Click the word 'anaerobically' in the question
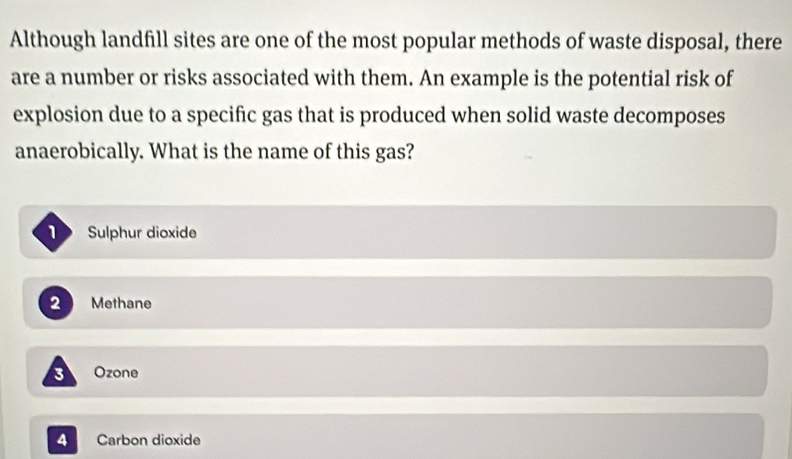The height and width of the screenshot is (459, 792). 76,154
